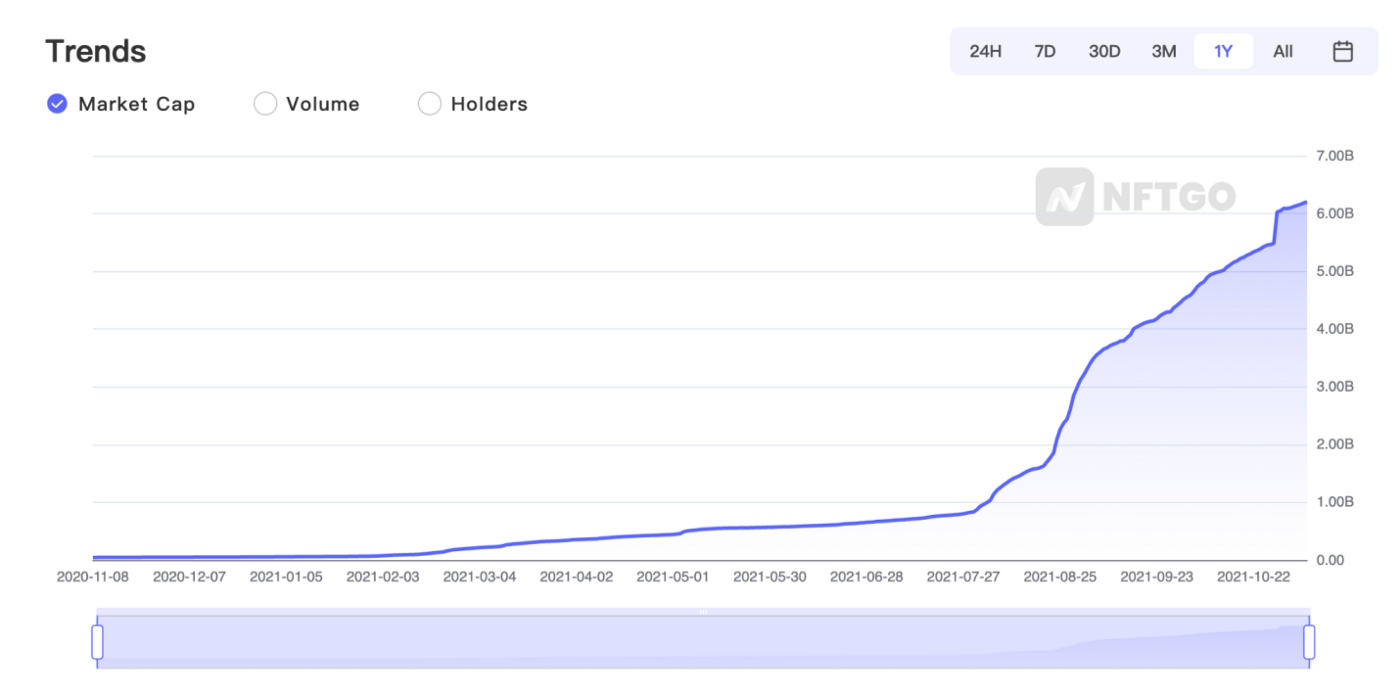Click the 2021-03-04 date label
This screenshot has width=1400, height=691.
(x=480, y=577)
